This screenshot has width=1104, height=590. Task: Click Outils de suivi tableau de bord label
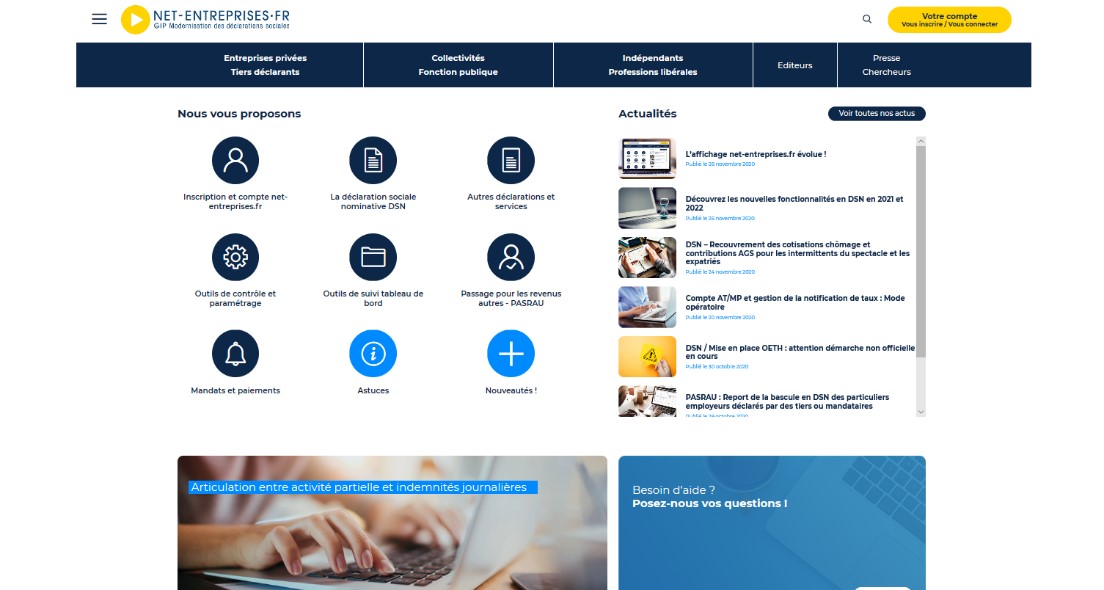tap(373, 299)
